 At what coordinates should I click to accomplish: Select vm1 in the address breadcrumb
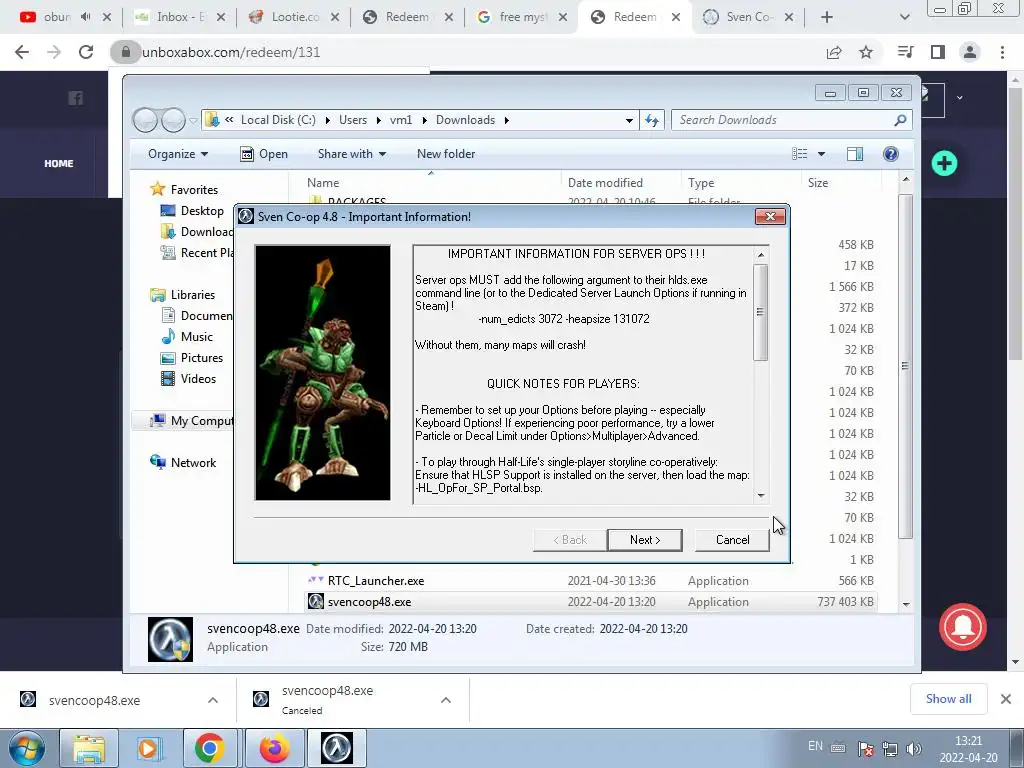(x=401, y=120)
